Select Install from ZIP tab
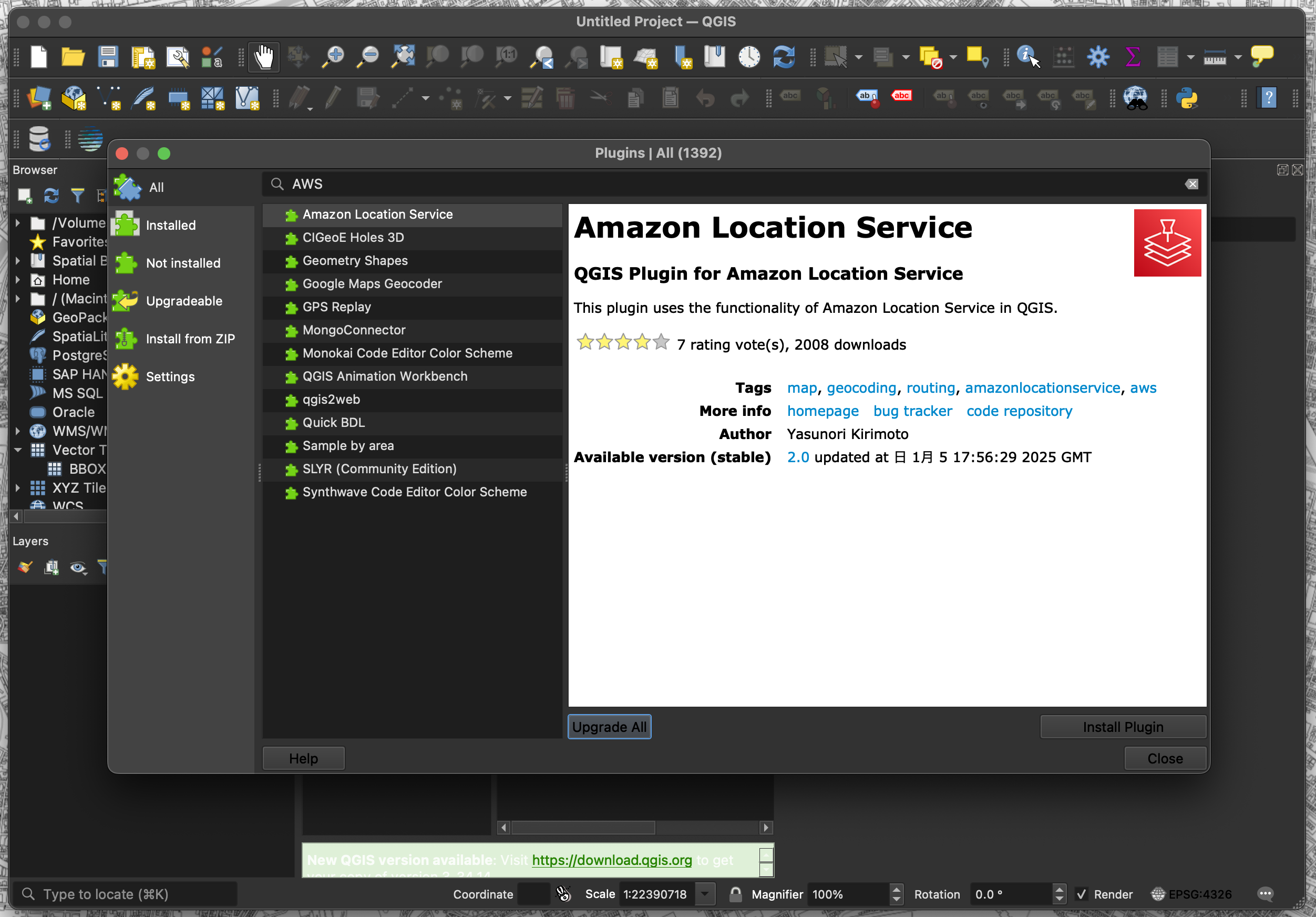Image resolution: width=1316 pixels, height=917 pixels. click(181, 339)
